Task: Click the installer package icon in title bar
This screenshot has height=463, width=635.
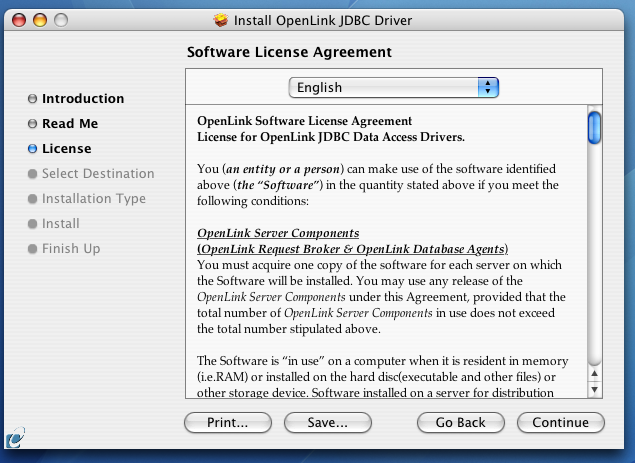Action: point(222,20)
